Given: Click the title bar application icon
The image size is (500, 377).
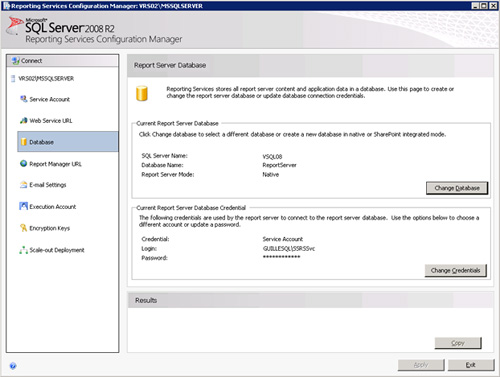Looking at the screenshot, I should click(6, 6).
